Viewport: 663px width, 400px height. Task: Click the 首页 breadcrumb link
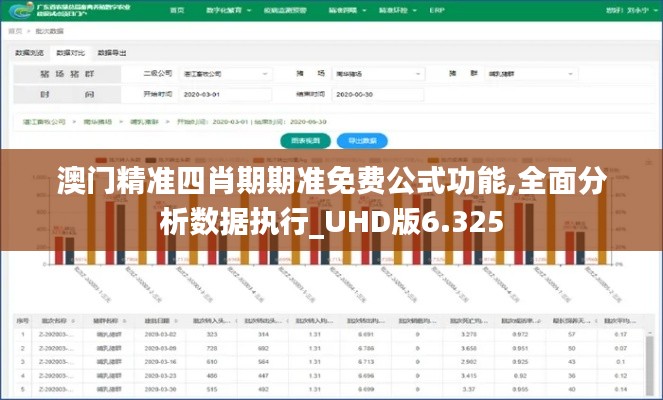click(14, 31)
